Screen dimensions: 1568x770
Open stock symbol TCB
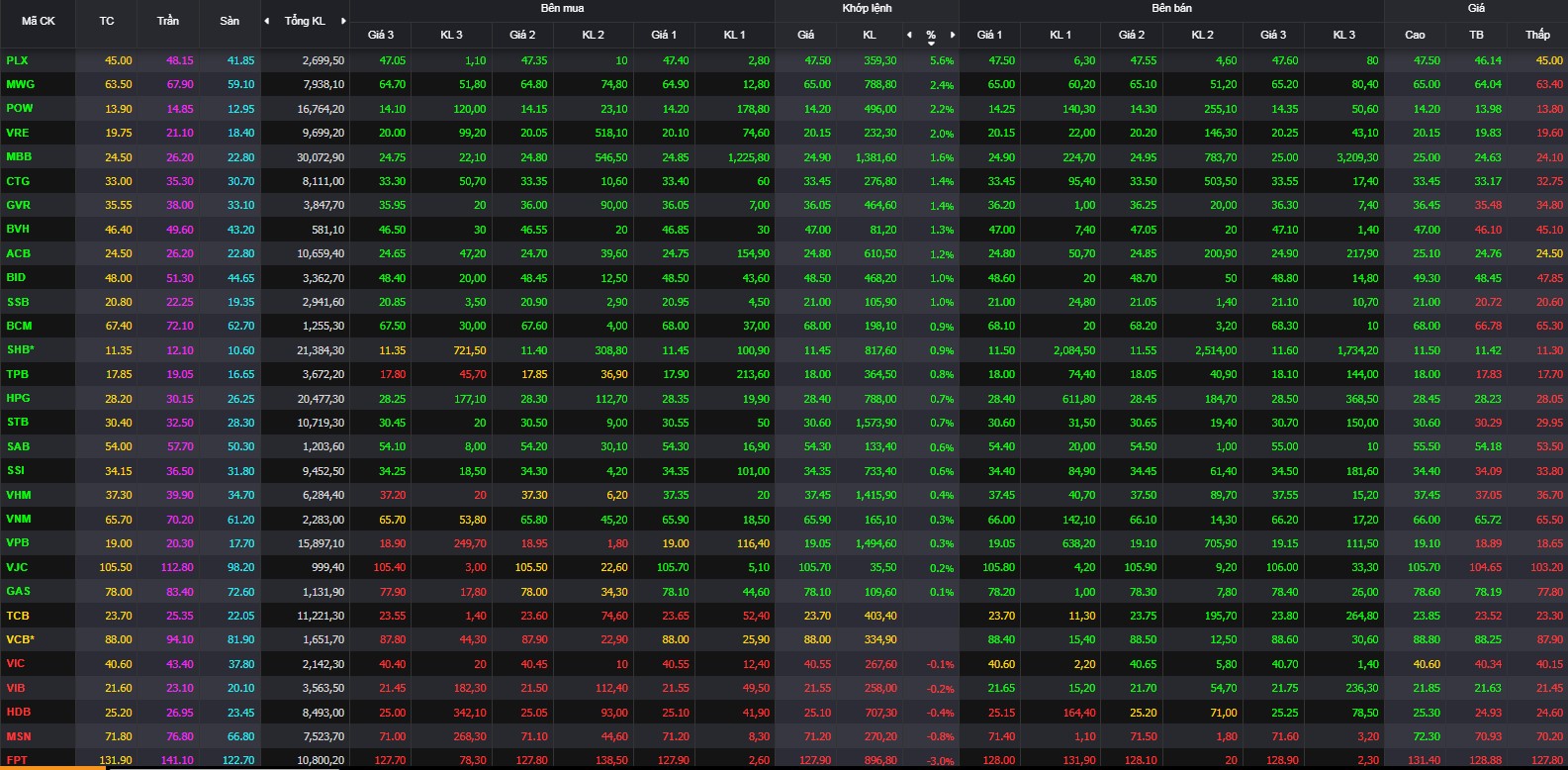point(18,616)
